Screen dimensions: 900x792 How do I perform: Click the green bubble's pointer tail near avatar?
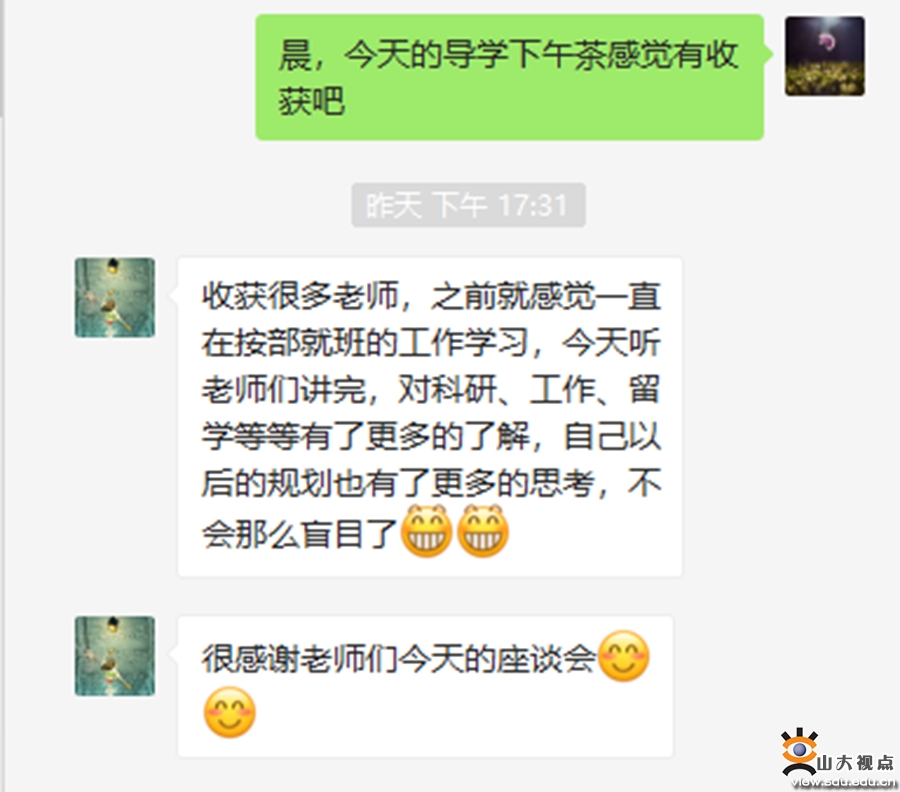(768, 54)
